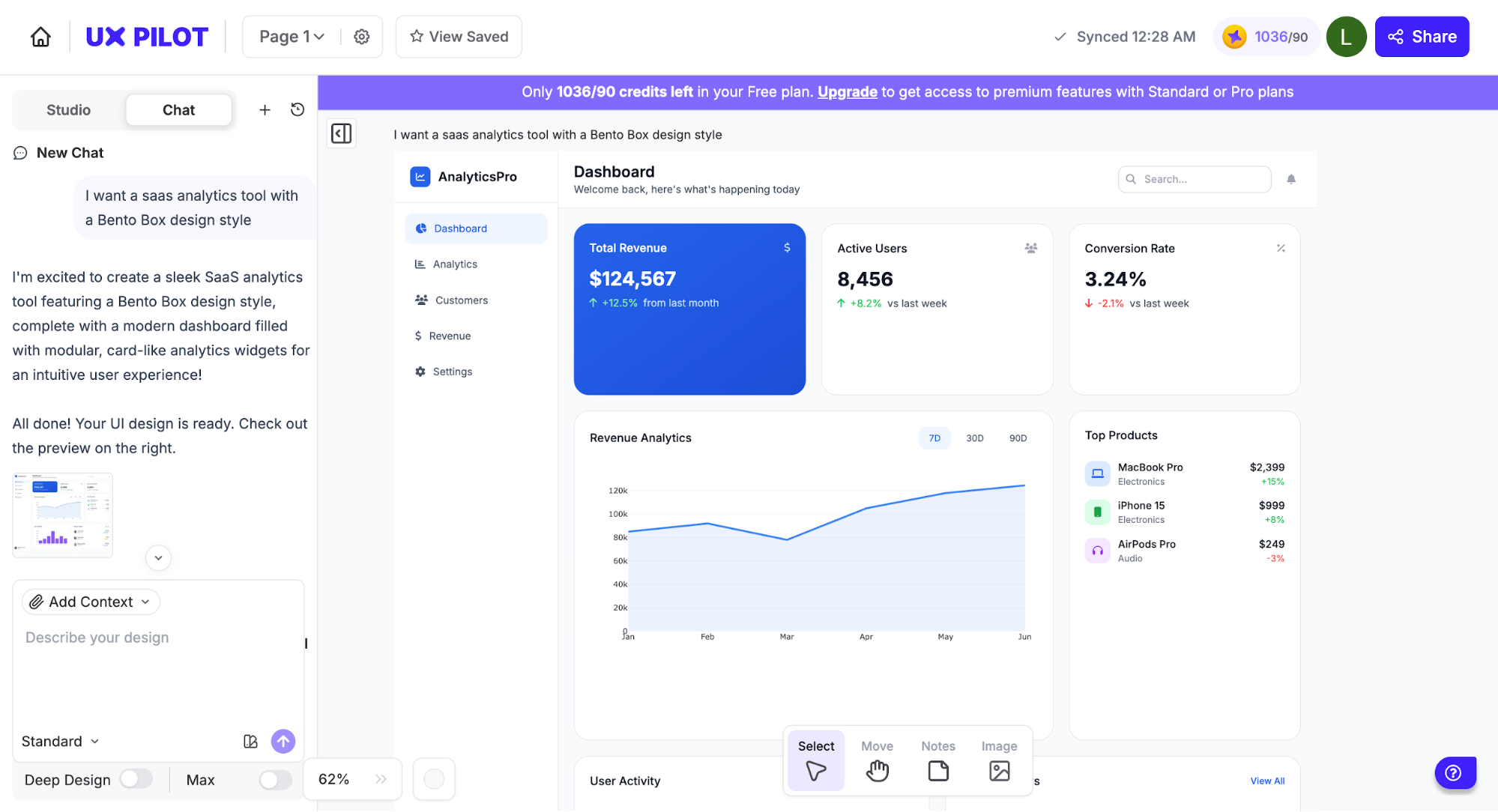Open the help question mark button
This screenshot has height=812, width=1498.
click(x=1454, y=773)
